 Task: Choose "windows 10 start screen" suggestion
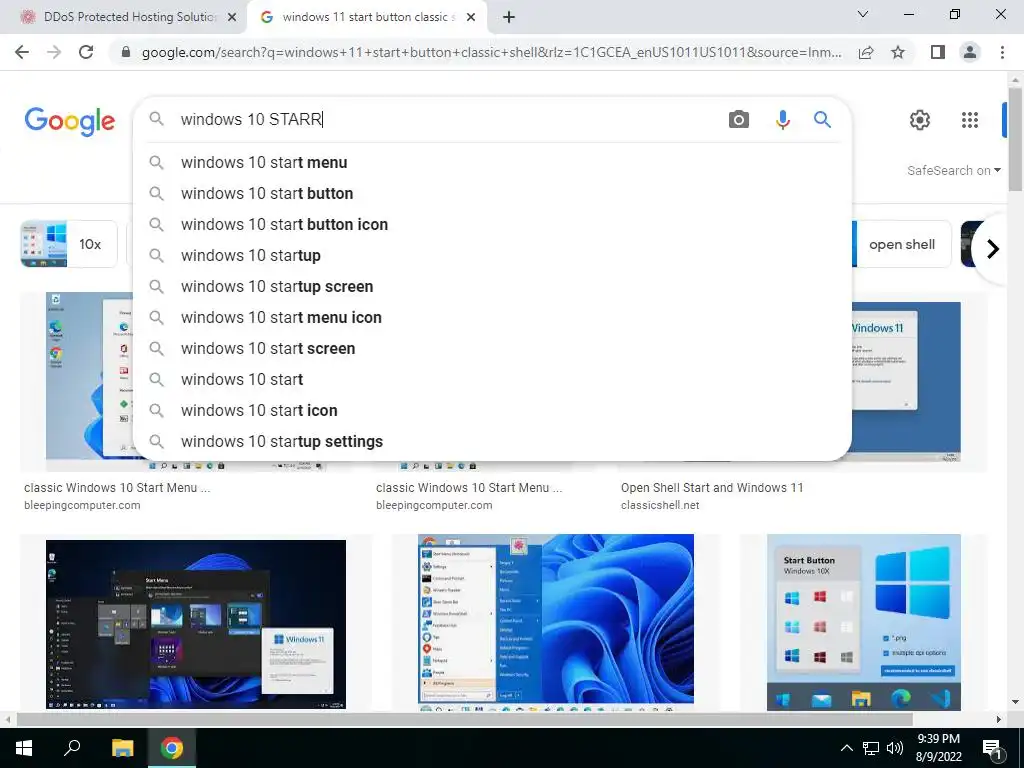pyautogui.click(x=492, y=349)
